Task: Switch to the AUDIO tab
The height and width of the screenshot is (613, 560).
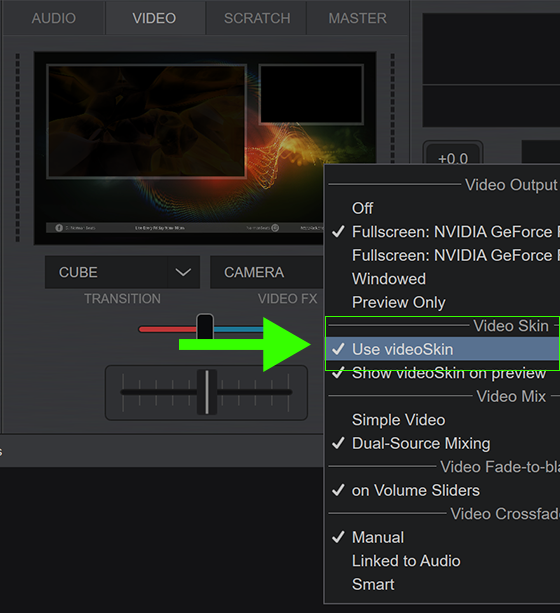Action: coord(54,18)
